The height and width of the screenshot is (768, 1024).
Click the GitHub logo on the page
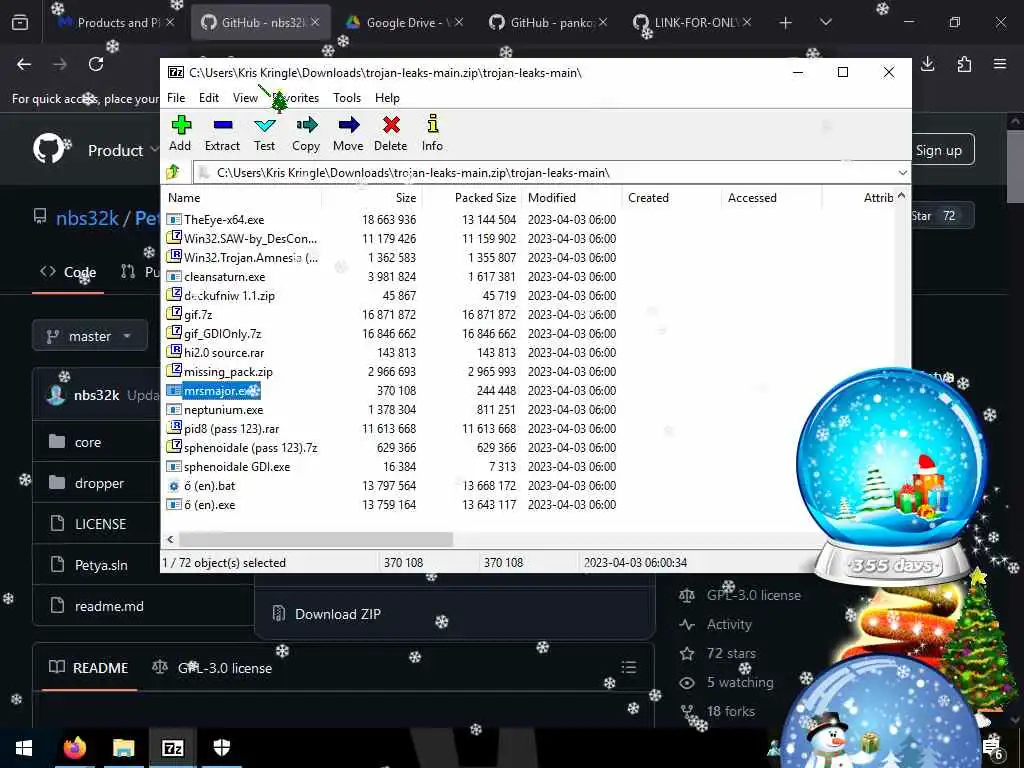[49, 149]
